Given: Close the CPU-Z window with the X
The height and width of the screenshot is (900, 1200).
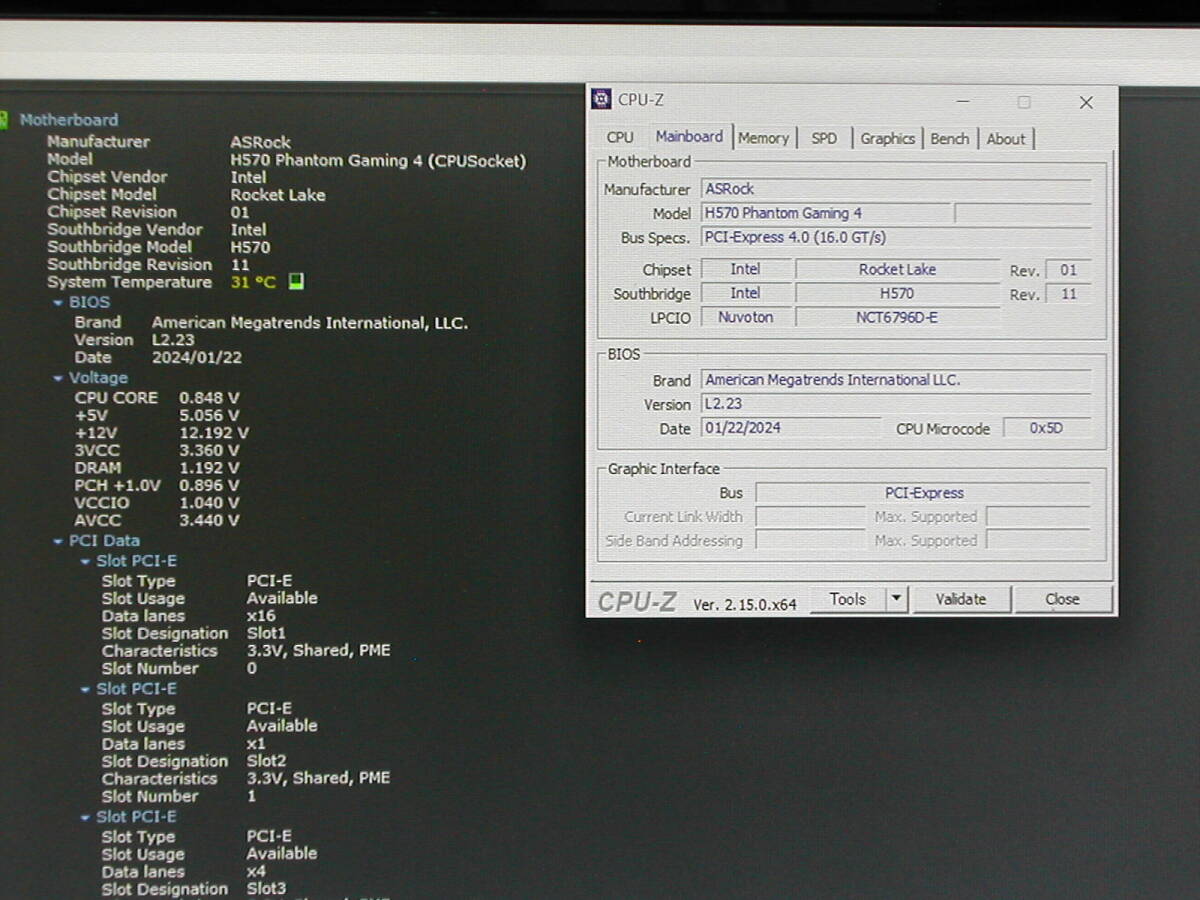Looking at the screenshot, I should click(x=1086, y=102).
